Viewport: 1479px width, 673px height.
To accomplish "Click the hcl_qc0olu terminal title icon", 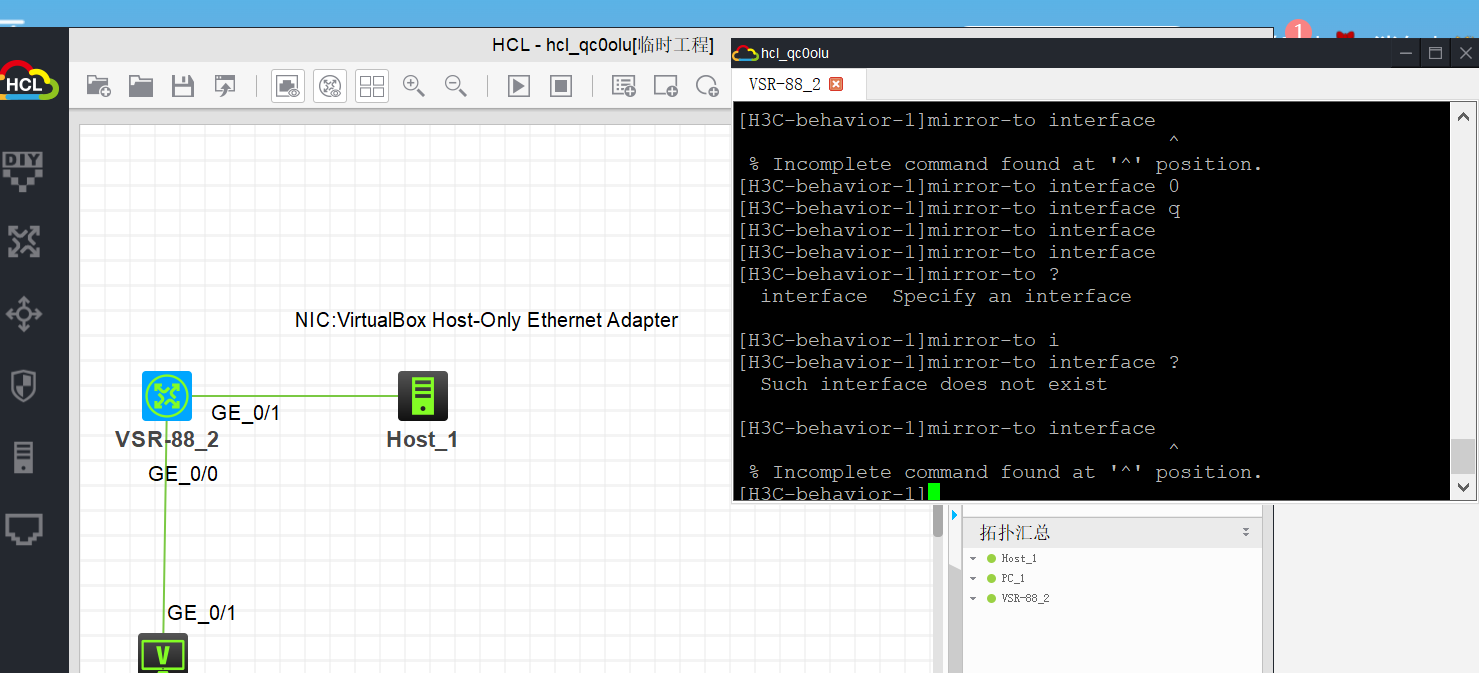I will [745, 53].
